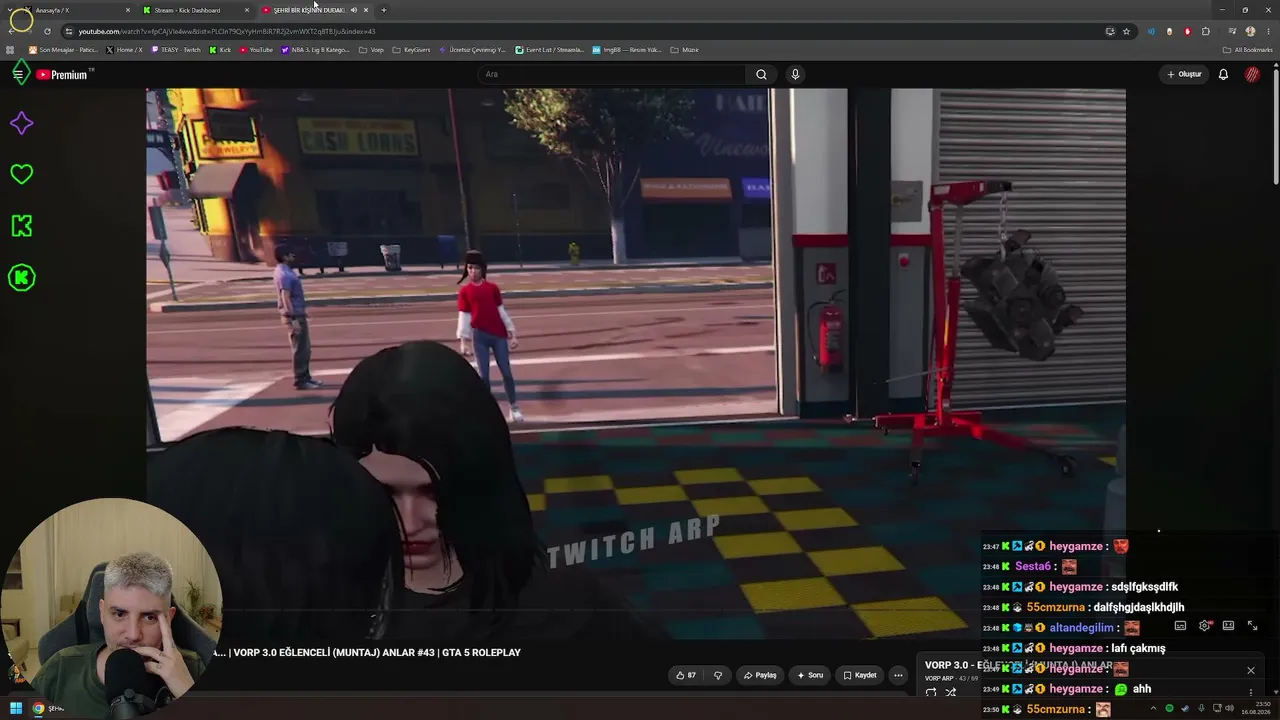Viewport: 1280px width, 720px height.
Task: Start voice search with the microphone icon
Action: coord(795,74)
